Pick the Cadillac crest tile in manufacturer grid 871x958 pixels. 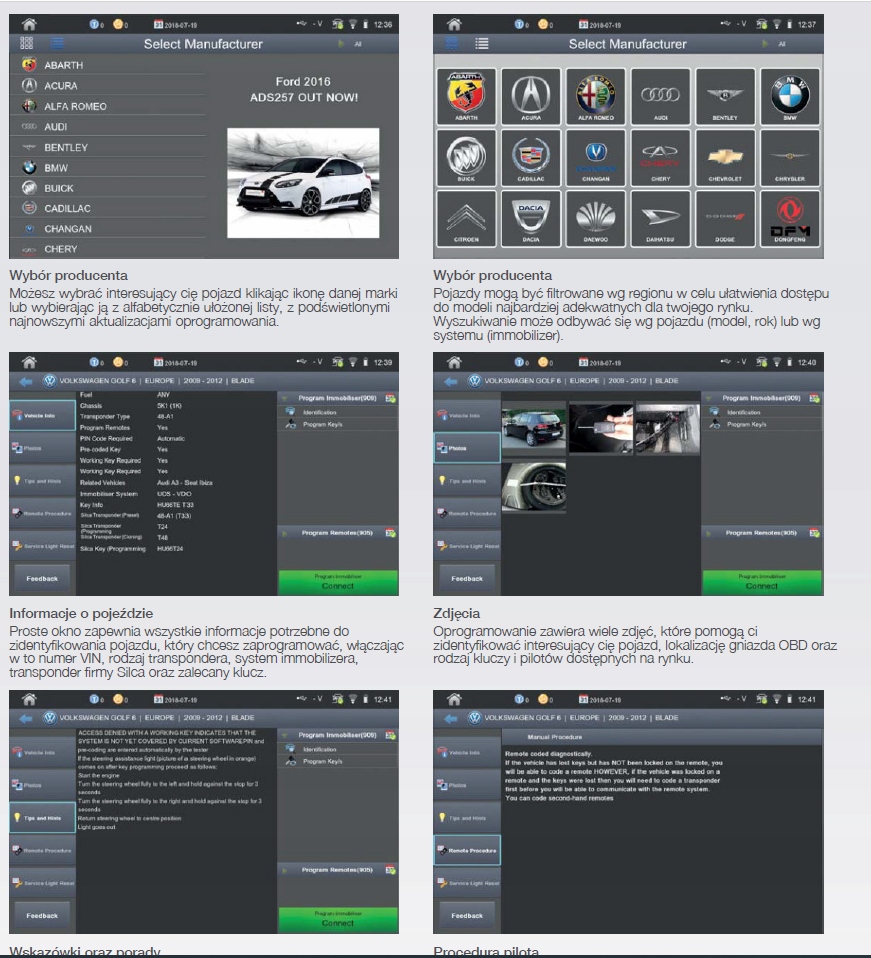531,158
